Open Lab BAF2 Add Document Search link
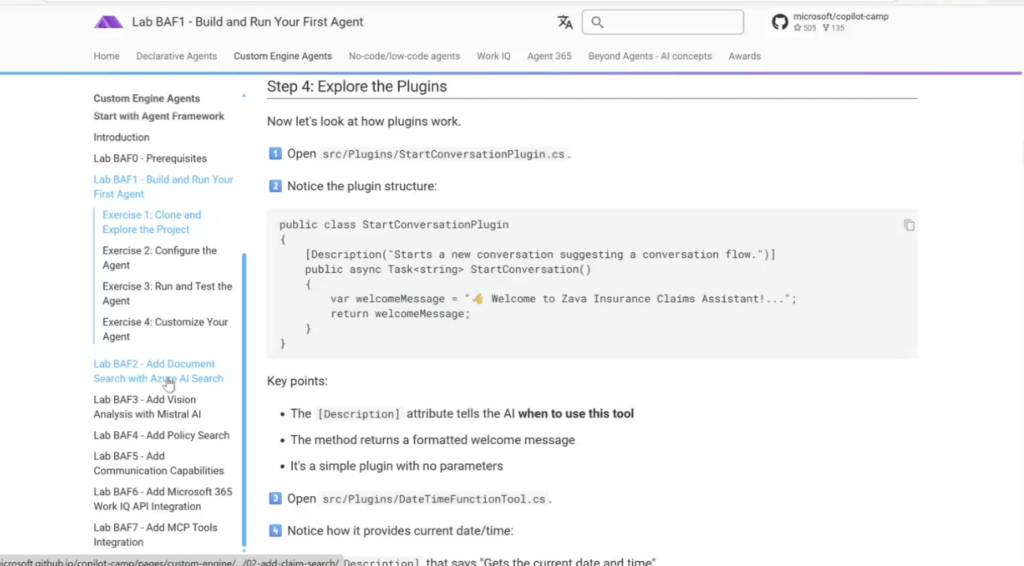1024x566 pixels. [x=158, y=371]
